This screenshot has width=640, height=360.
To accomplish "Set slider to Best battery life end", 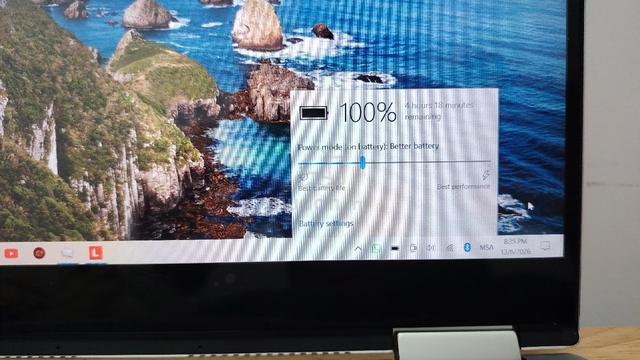I will click(300, 163).
